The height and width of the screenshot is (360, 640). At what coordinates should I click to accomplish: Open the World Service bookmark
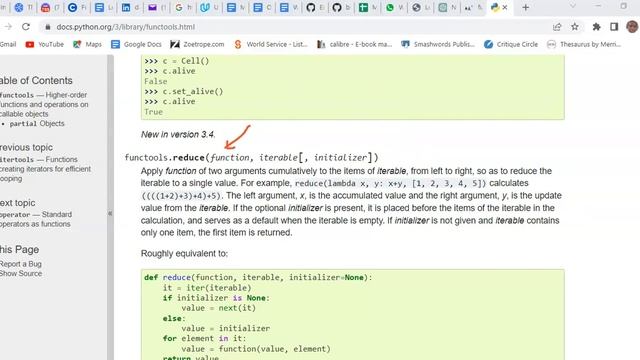coord(271,44)
